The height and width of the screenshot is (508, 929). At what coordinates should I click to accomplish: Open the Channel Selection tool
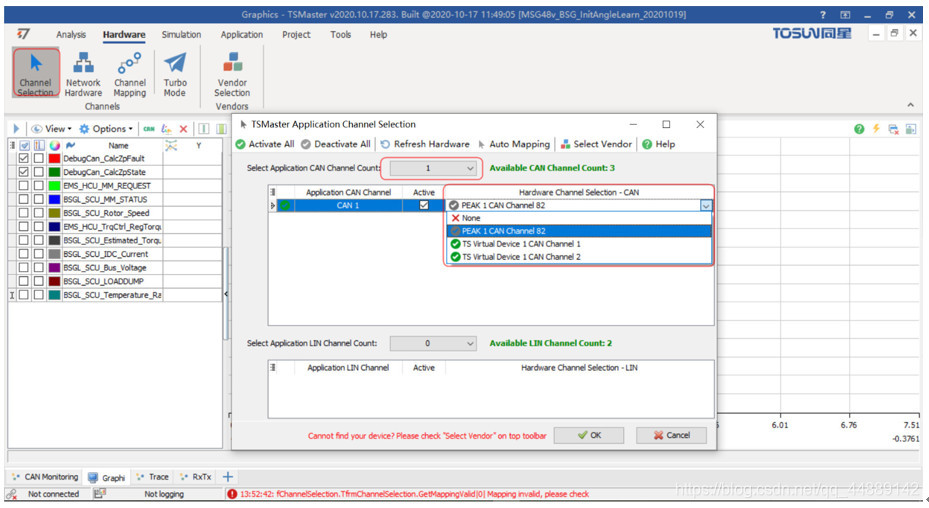(x=36, y=74)
